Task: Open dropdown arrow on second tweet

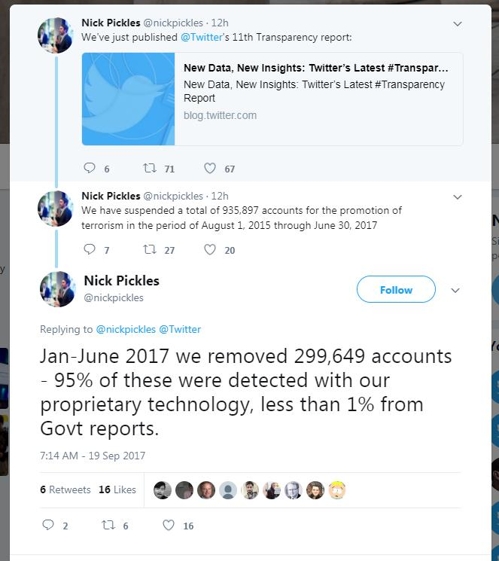Action: pos(458,197)
